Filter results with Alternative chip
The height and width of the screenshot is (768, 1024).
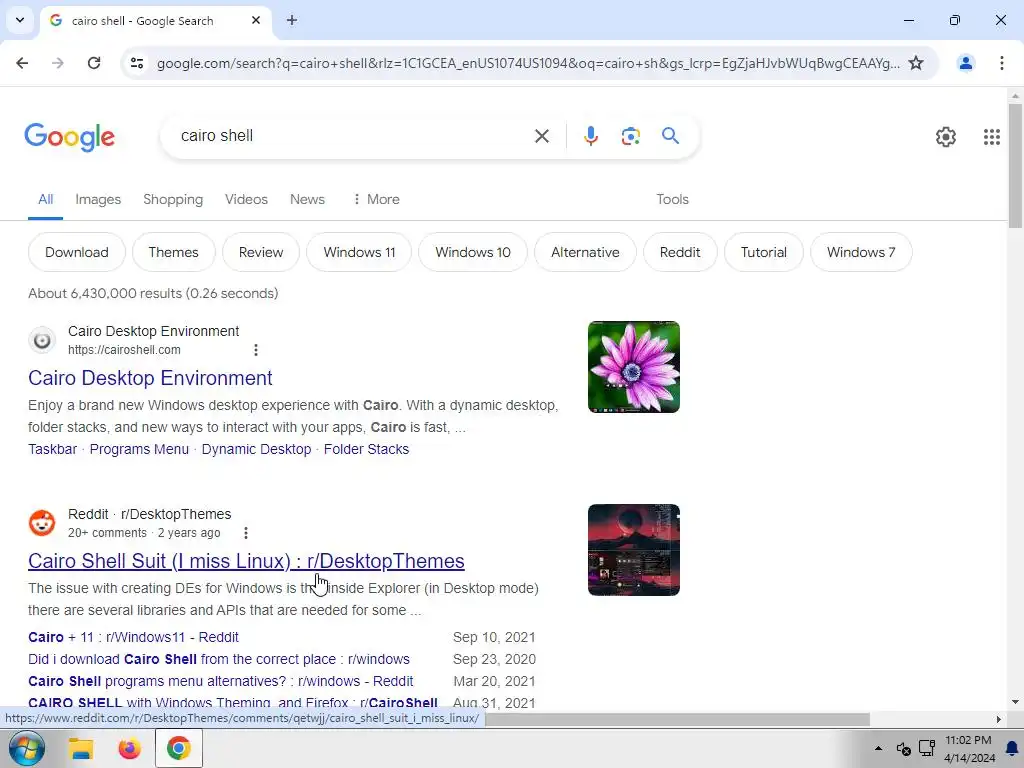pyautogui.click(x=584, y=252)
